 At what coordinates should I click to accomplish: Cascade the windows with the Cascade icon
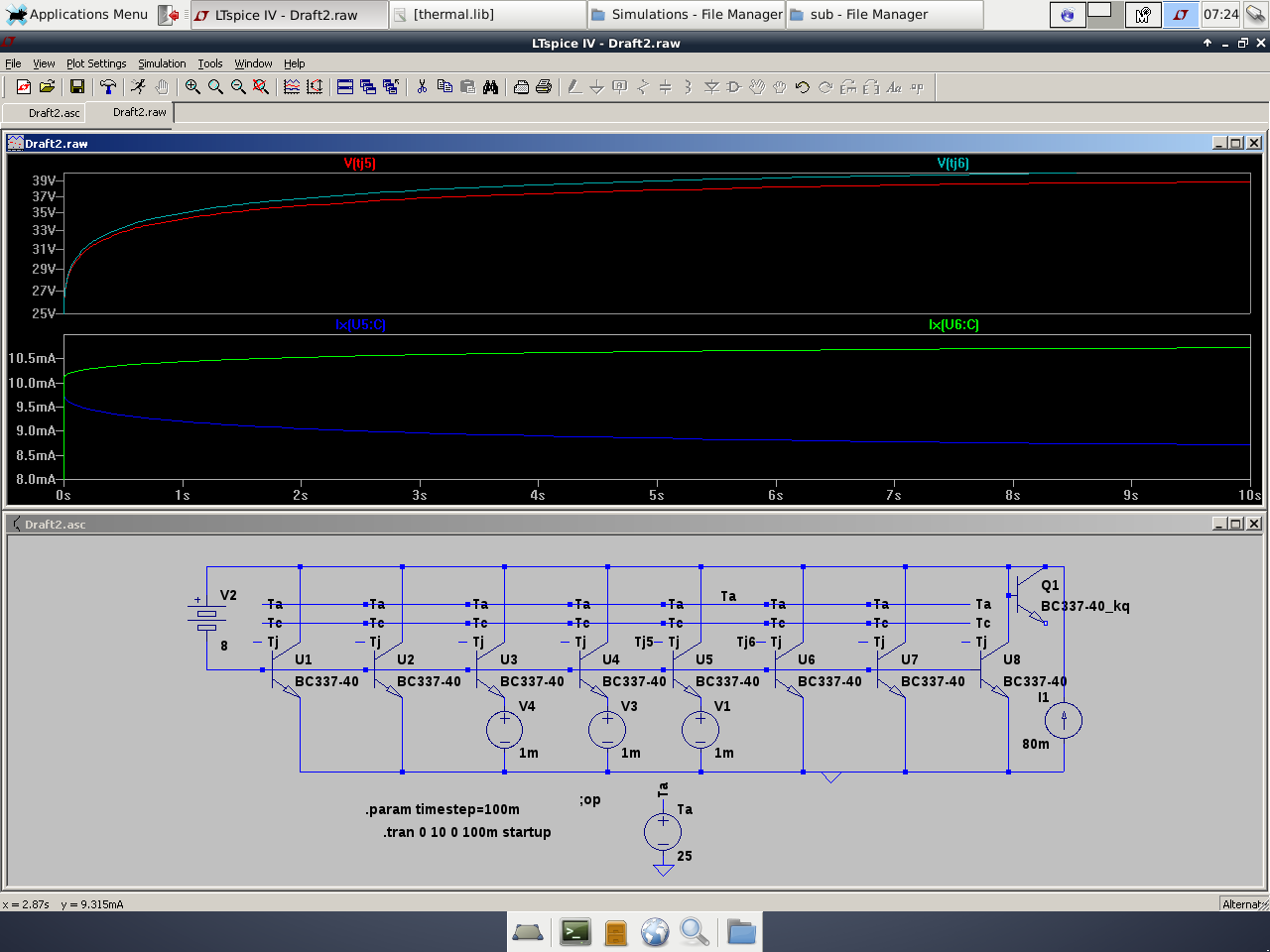tap(368, 87)
